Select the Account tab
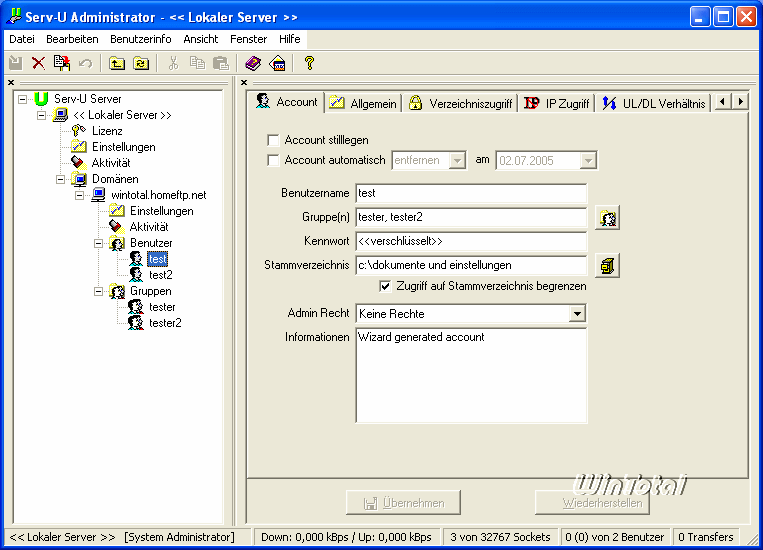This screenshot has height=550, width=763. [x=287, y=102]
